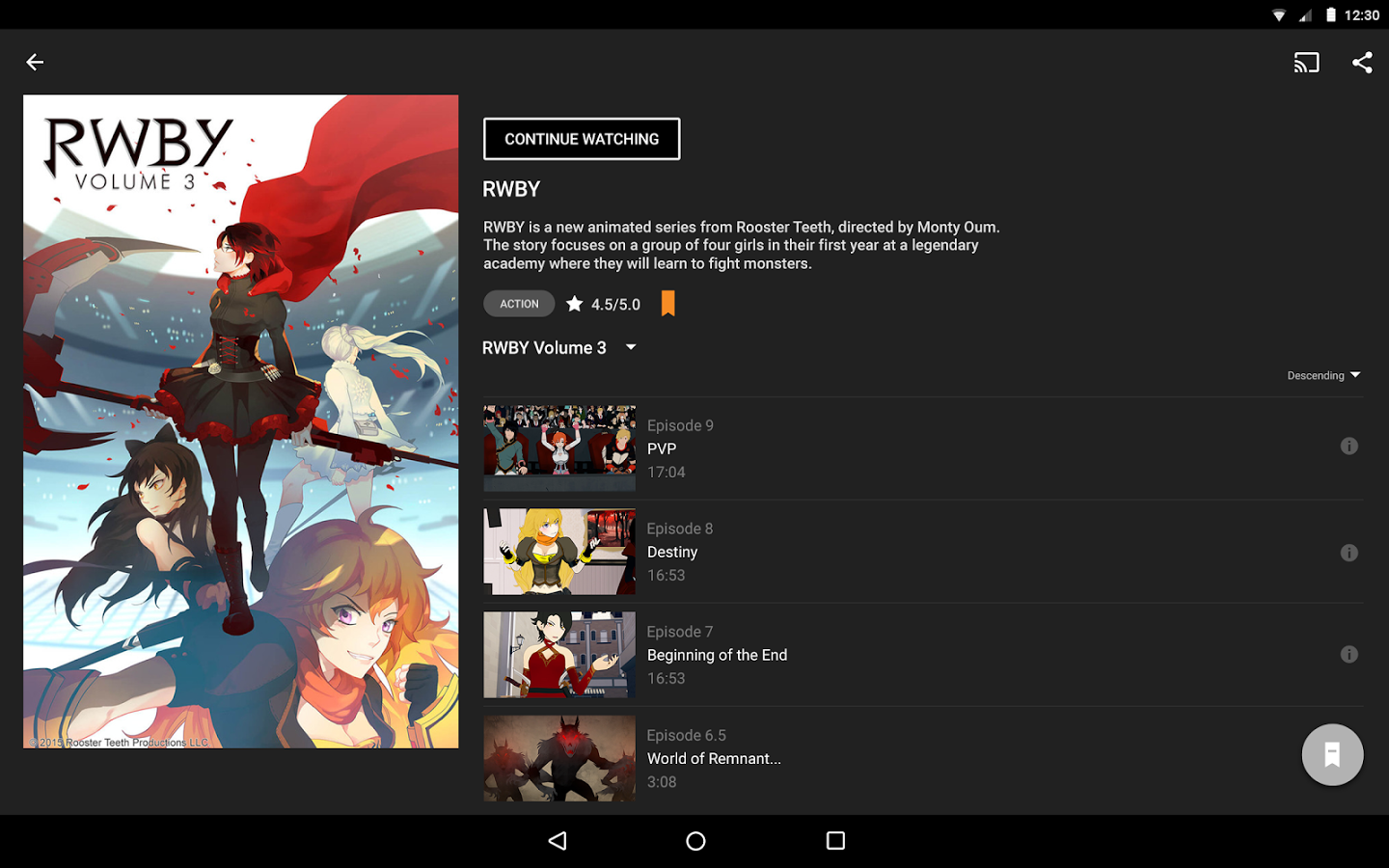Tap the WiFi status icon

(x=1279, y=15)
